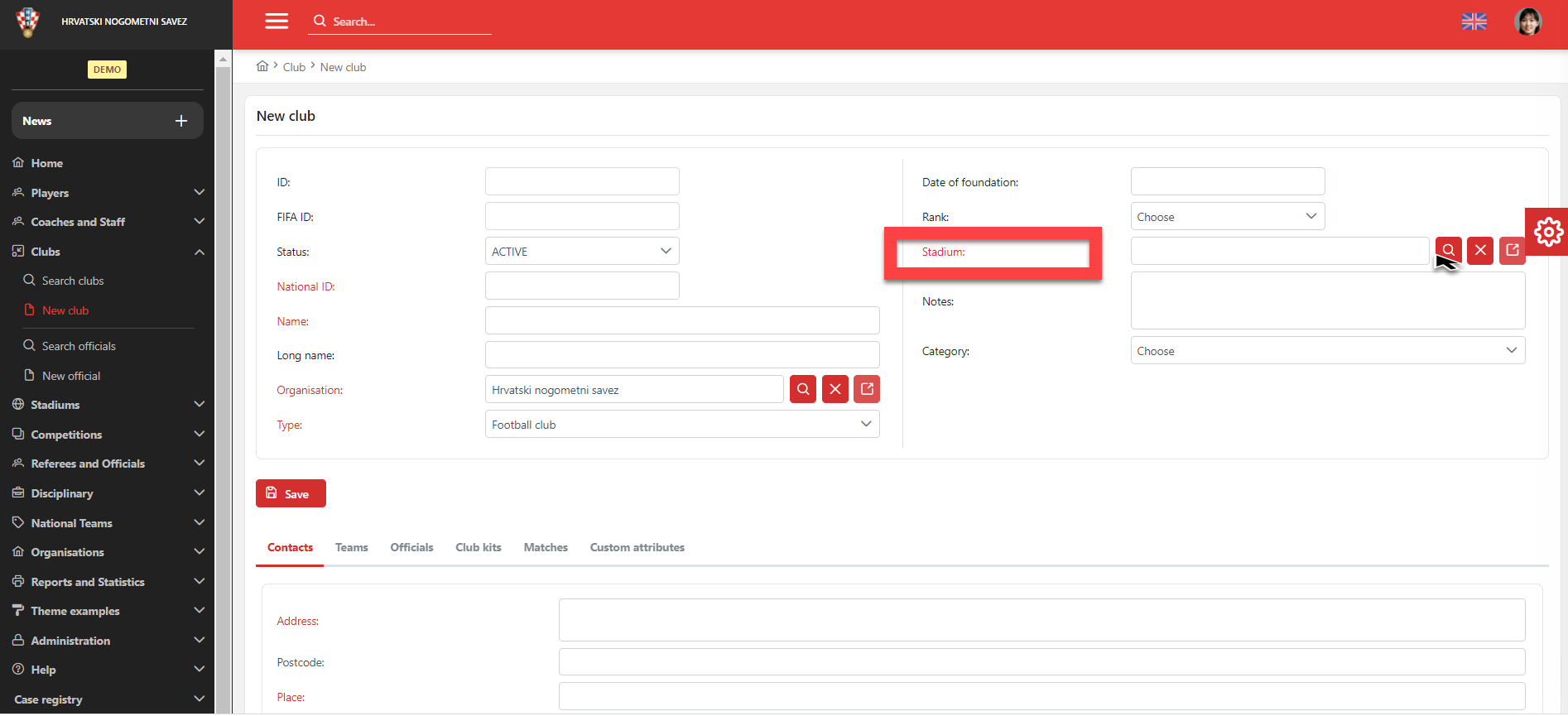
Task: Open Organisation in new window icon
Action: 867,389
